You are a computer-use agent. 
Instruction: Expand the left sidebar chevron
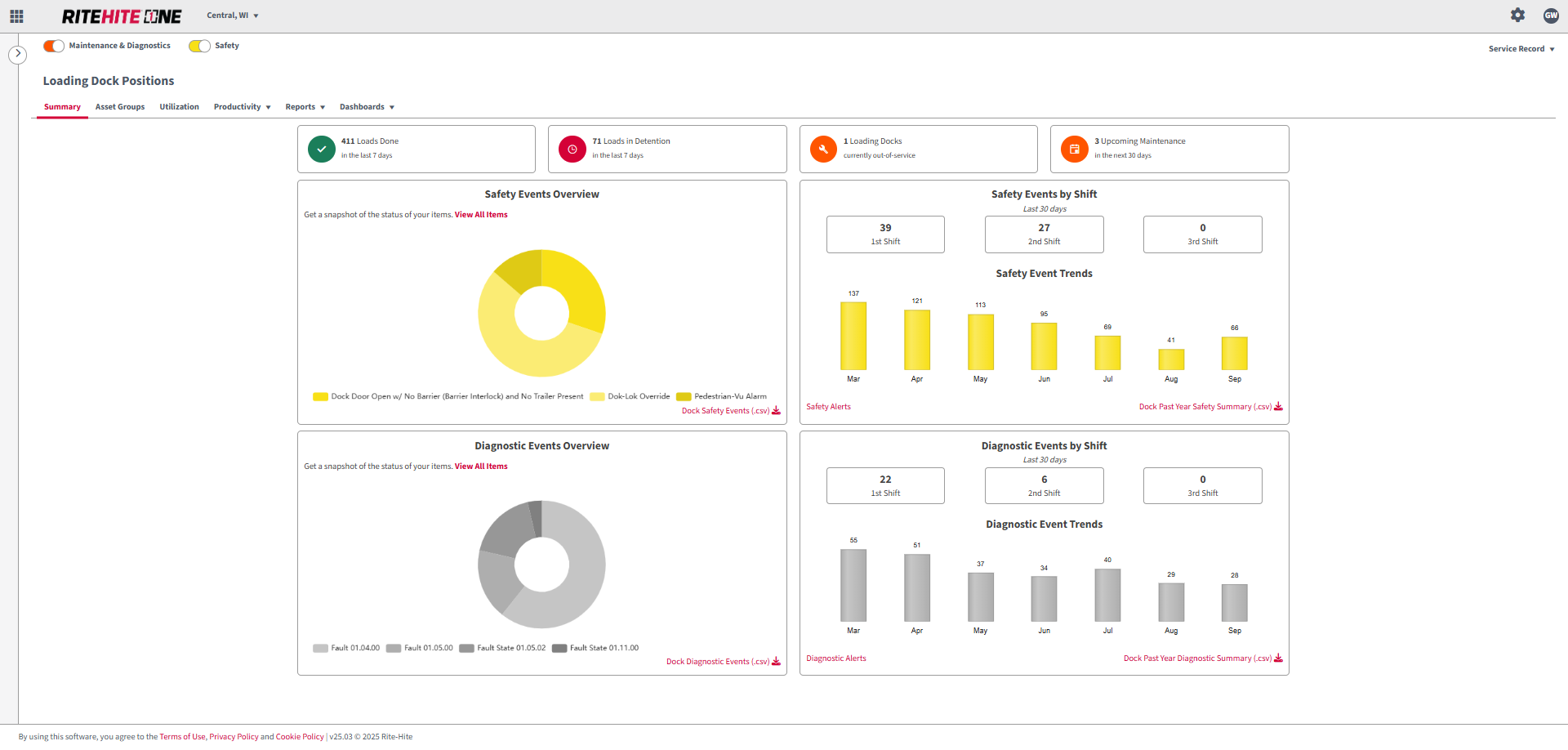[17, 55]
